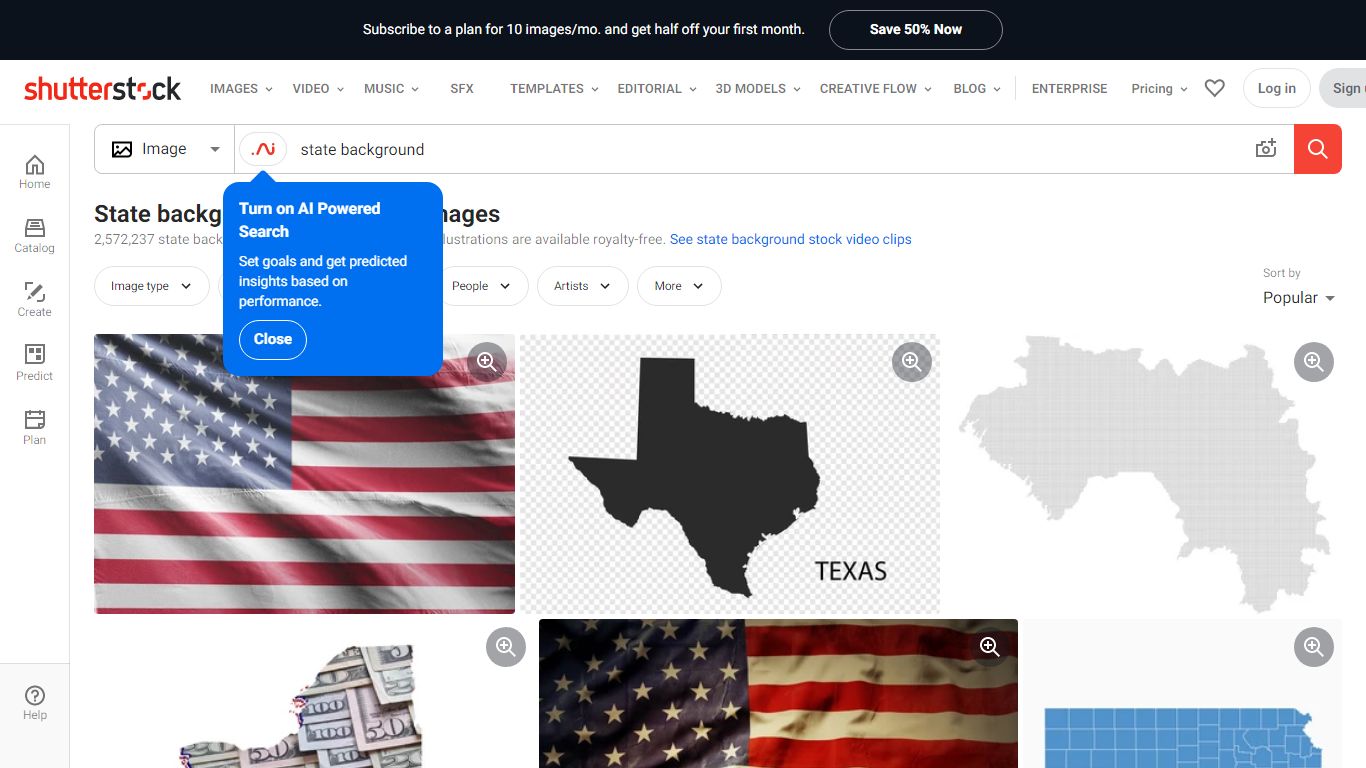This screenshot has width=1366, height=768.
Task: Open the state background stock video clips link
Action: [x=790, y=239]
